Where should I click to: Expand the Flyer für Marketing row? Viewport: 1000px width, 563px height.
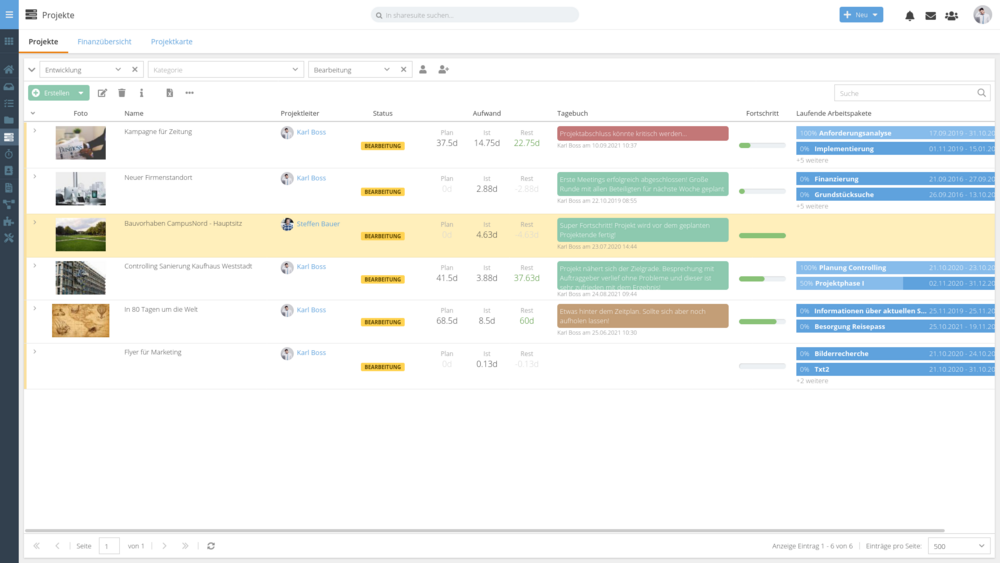coord(34,351)
